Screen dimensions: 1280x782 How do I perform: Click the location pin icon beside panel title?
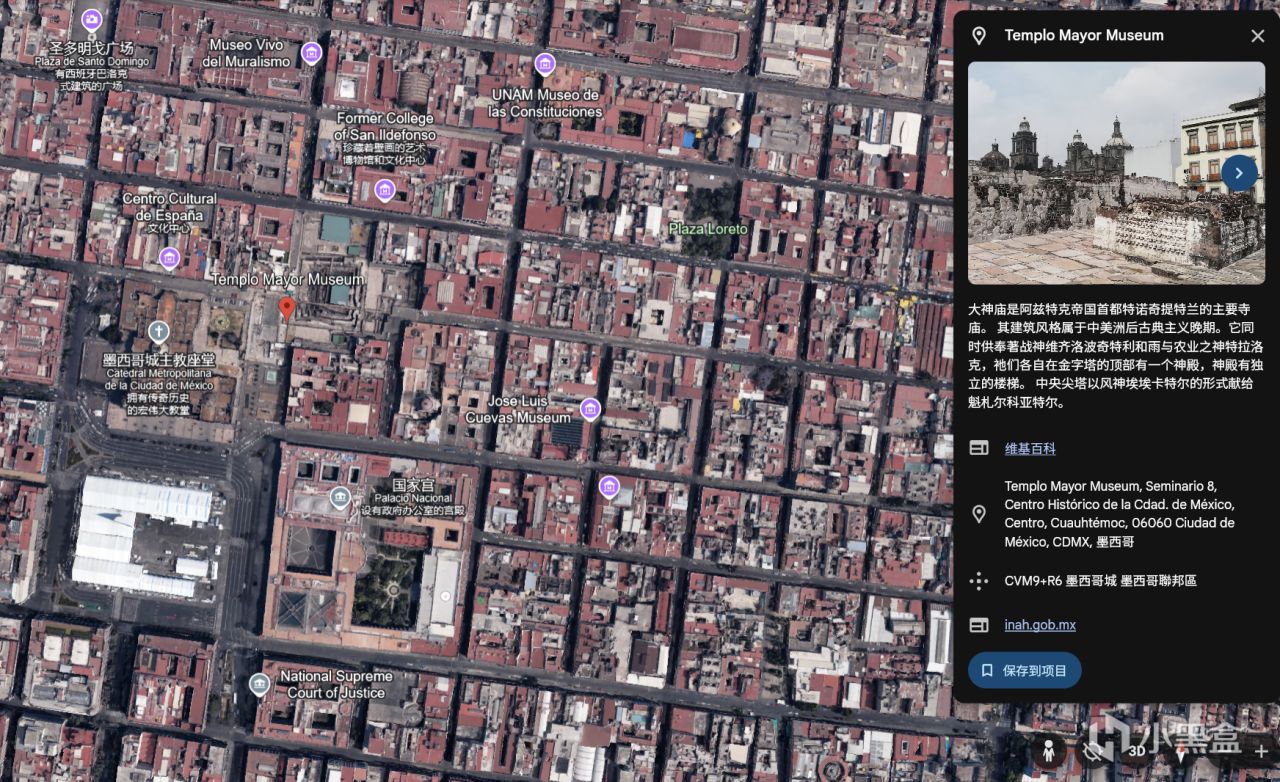979,36
